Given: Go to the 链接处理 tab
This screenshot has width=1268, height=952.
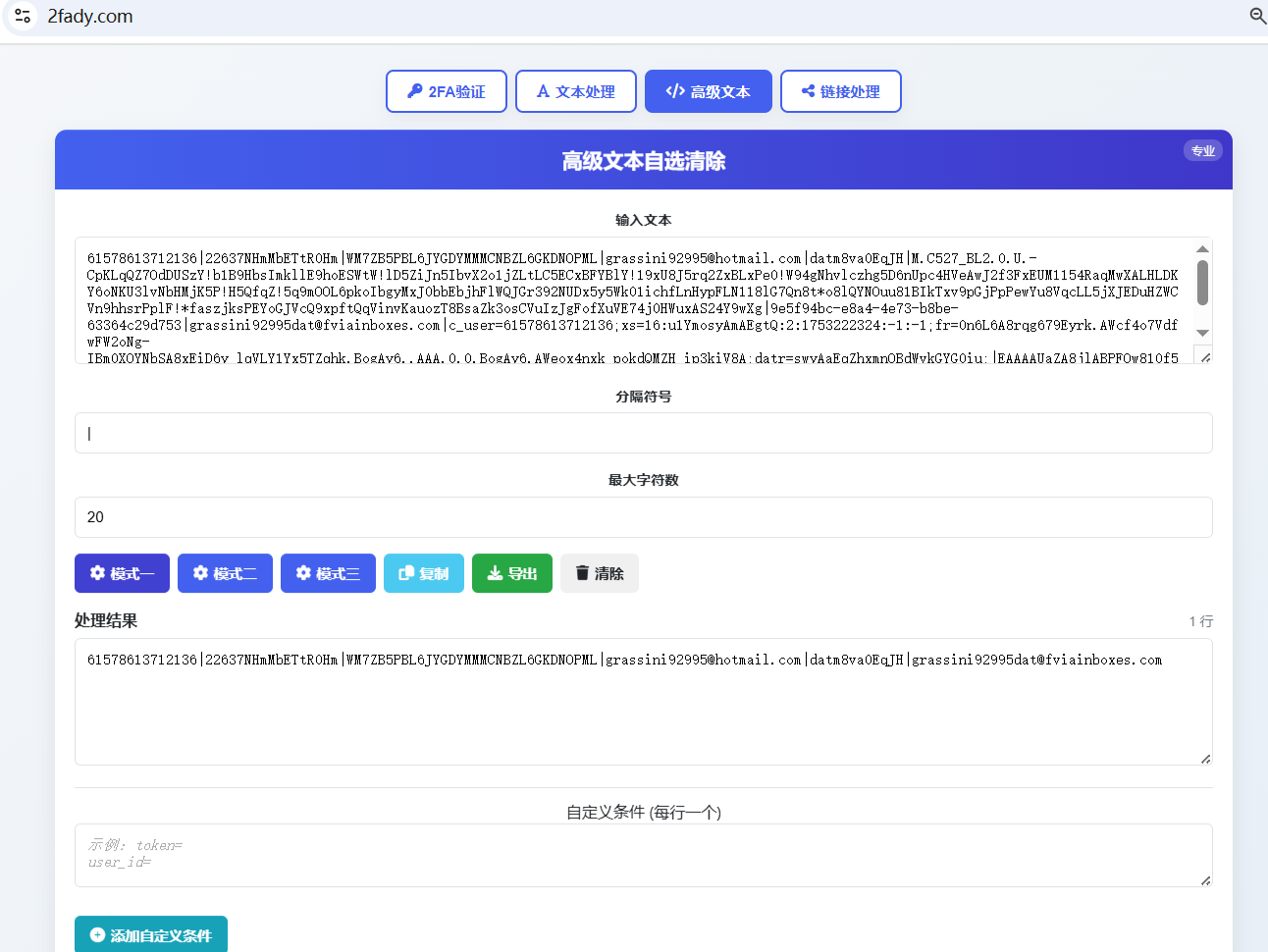Looking at the screenshot, I should click(840, 91).
